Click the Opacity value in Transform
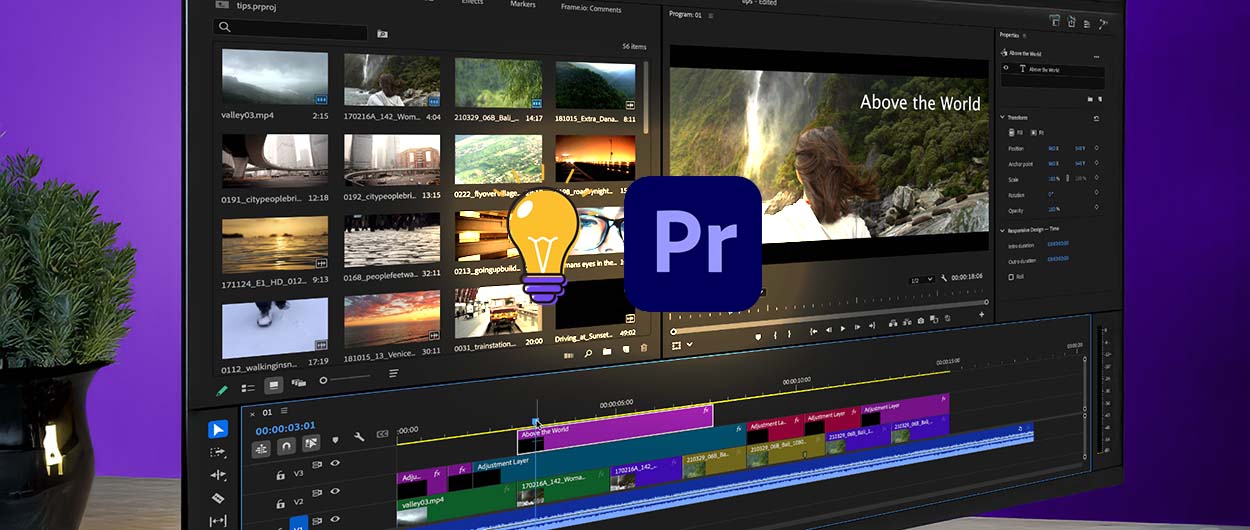This screenshot has width=1250, height=530. click(1054, 209)
